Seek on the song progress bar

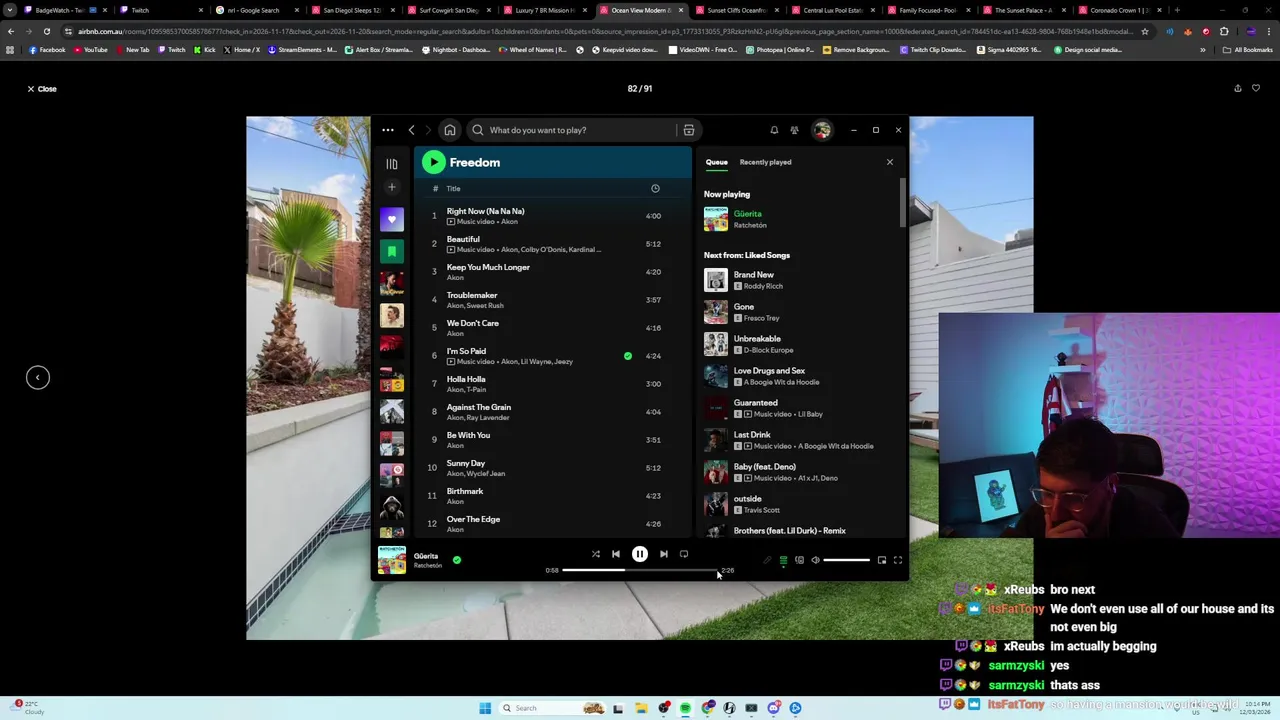(640, 570)
